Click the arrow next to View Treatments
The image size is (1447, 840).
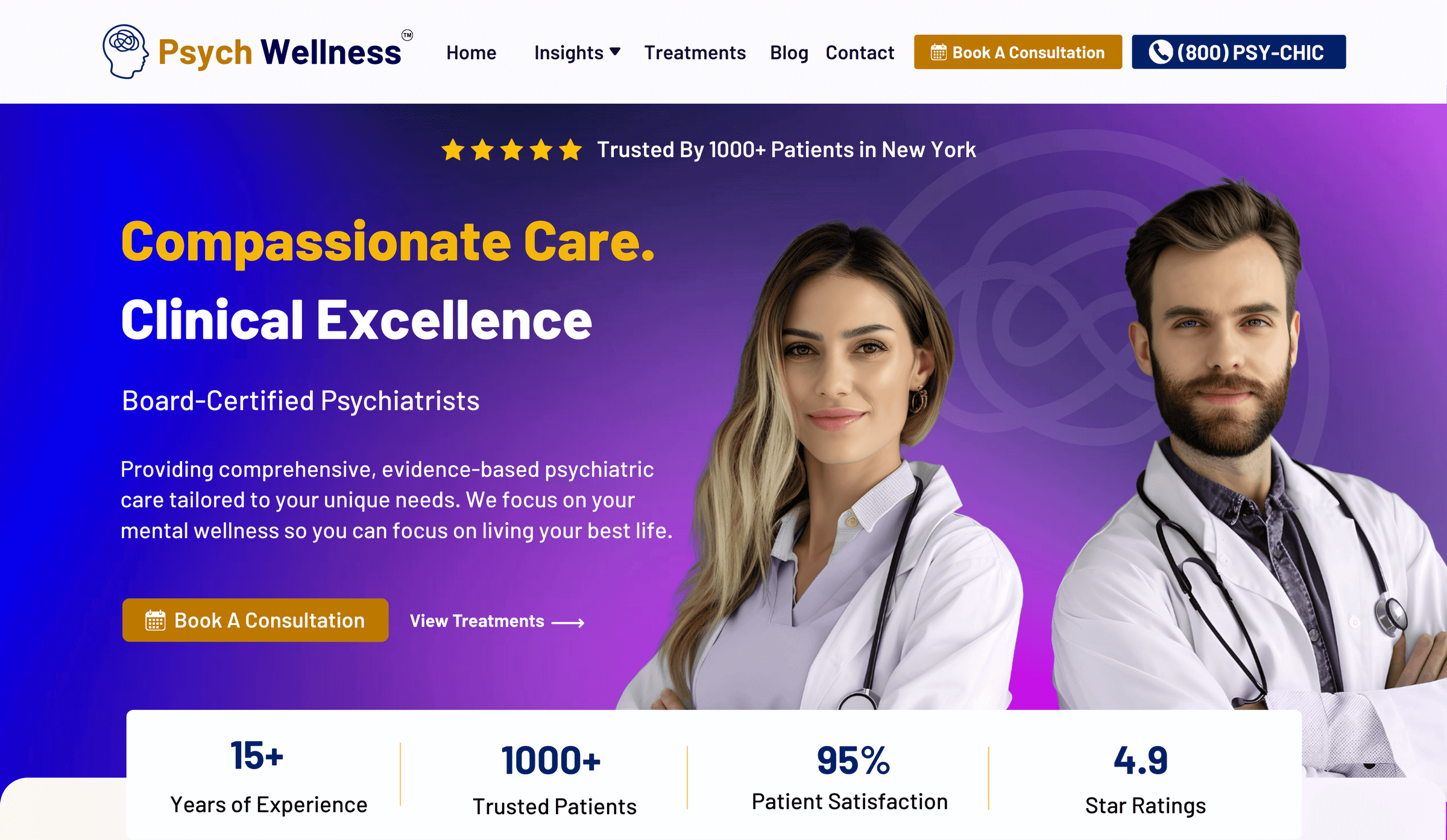568,622
